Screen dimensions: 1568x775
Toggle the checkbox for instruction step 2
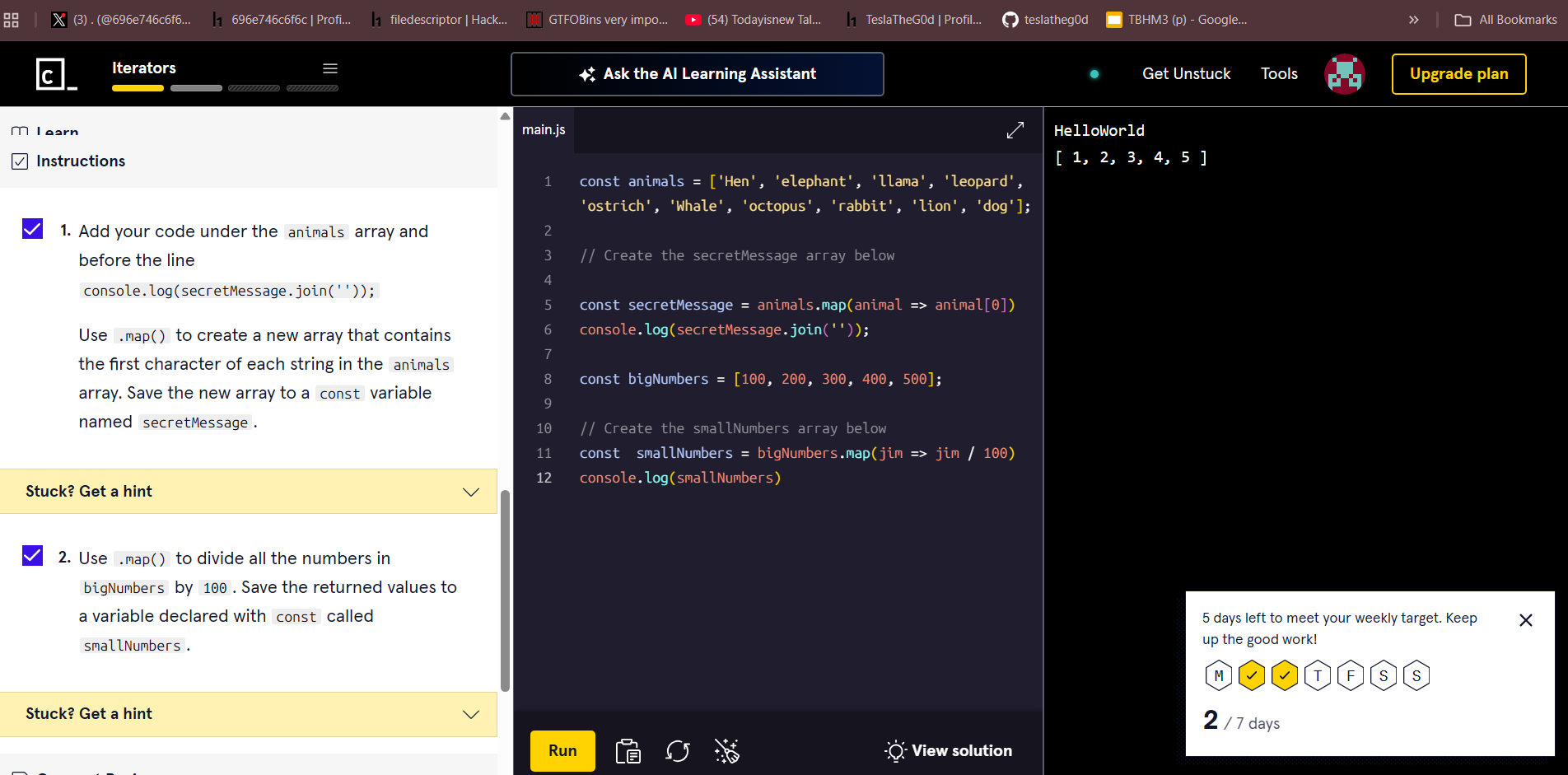pyautogui.click(x=32, y=556)
